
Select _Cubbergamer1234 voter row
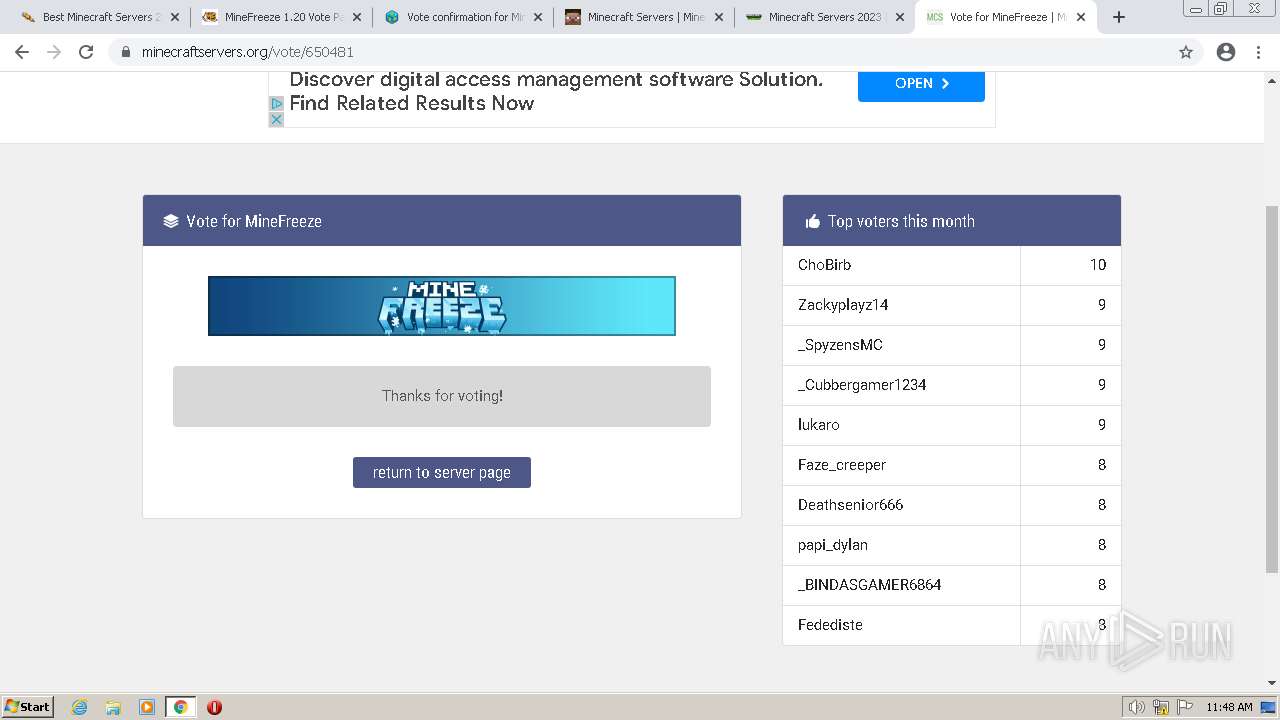click(951, 385)
